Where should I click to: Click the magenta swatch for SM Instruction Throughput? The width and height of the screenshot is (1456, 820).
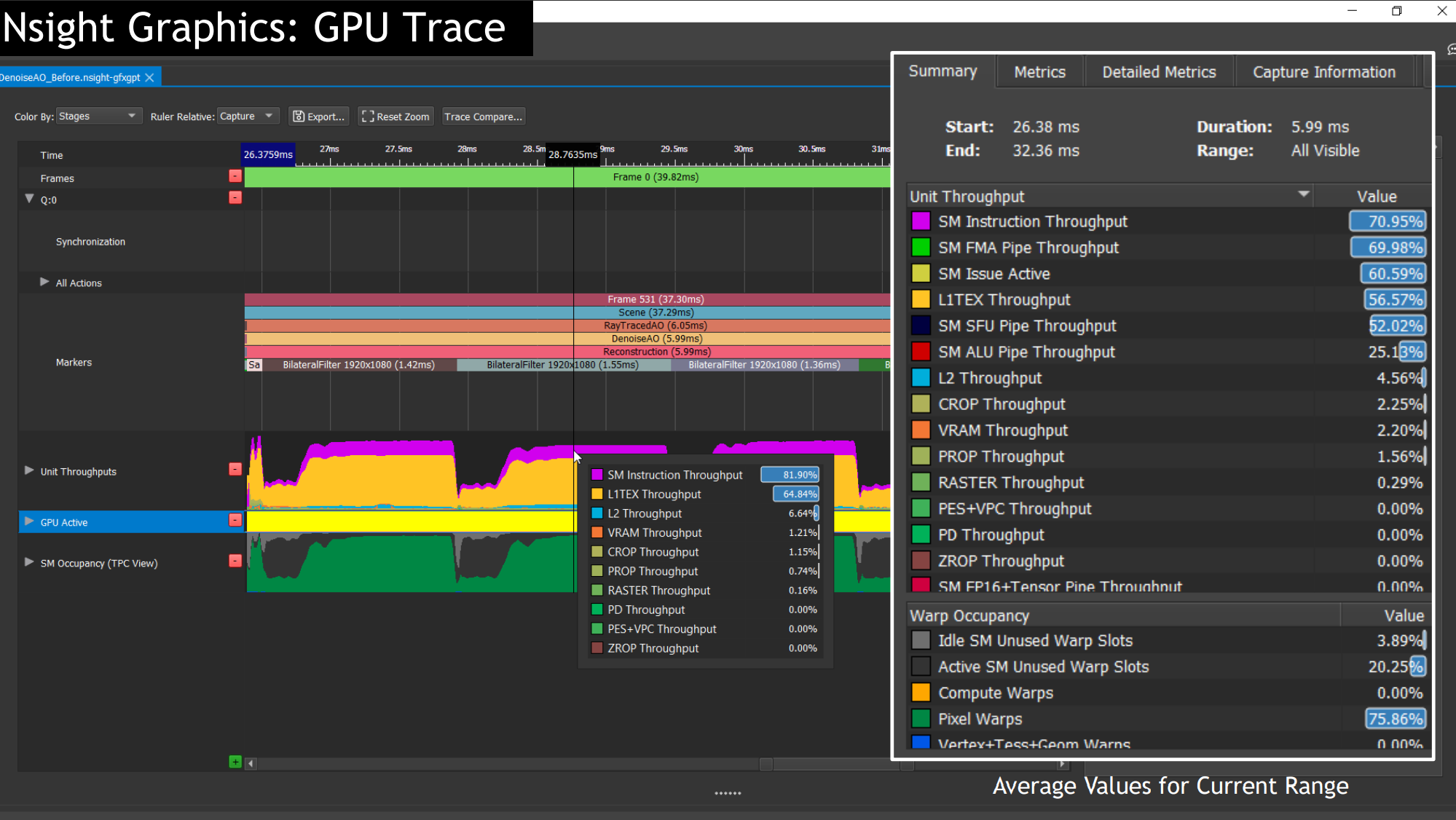click(x=920, y=221)
